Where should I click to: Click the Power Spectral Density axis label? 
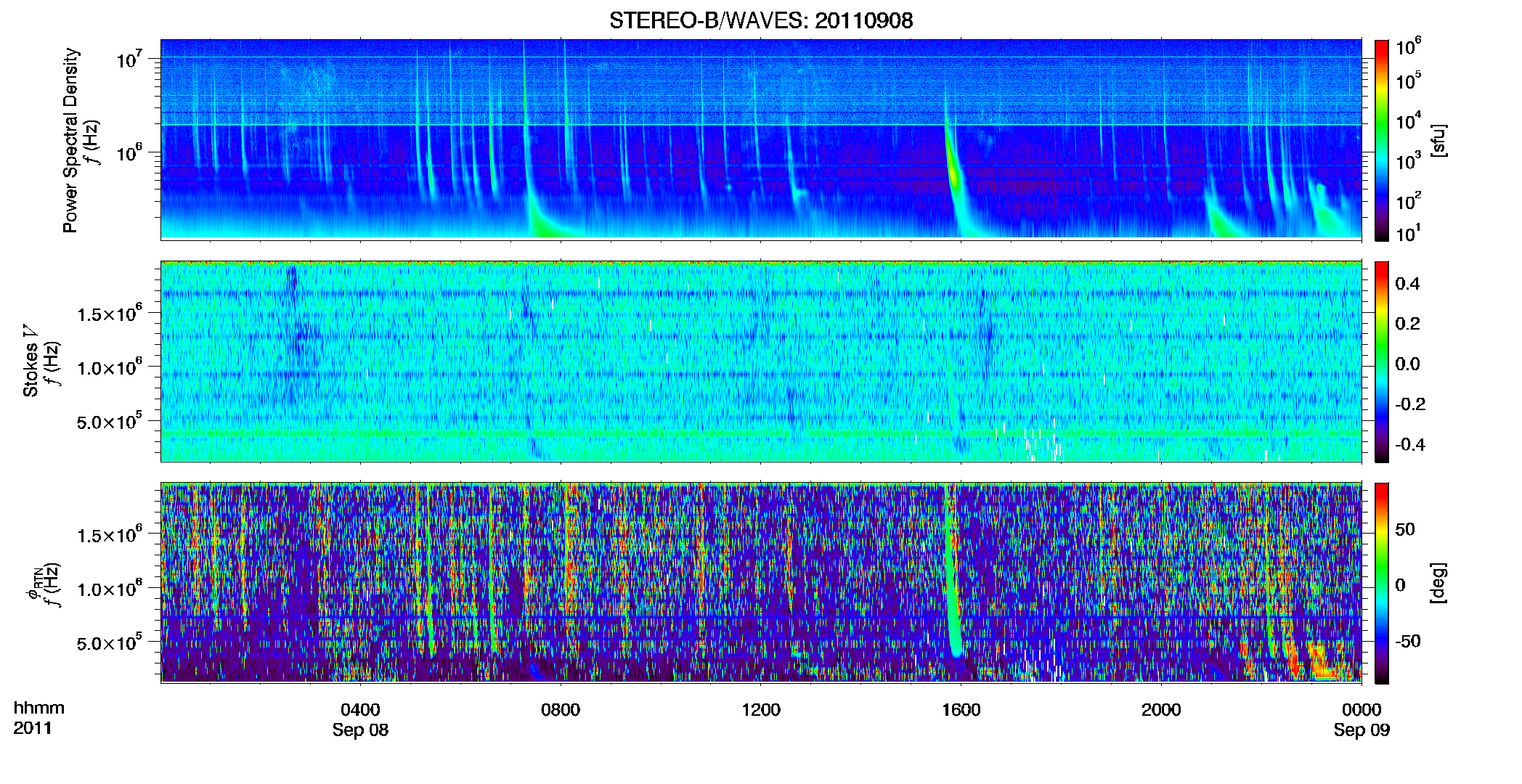click(x=70, y=140)
